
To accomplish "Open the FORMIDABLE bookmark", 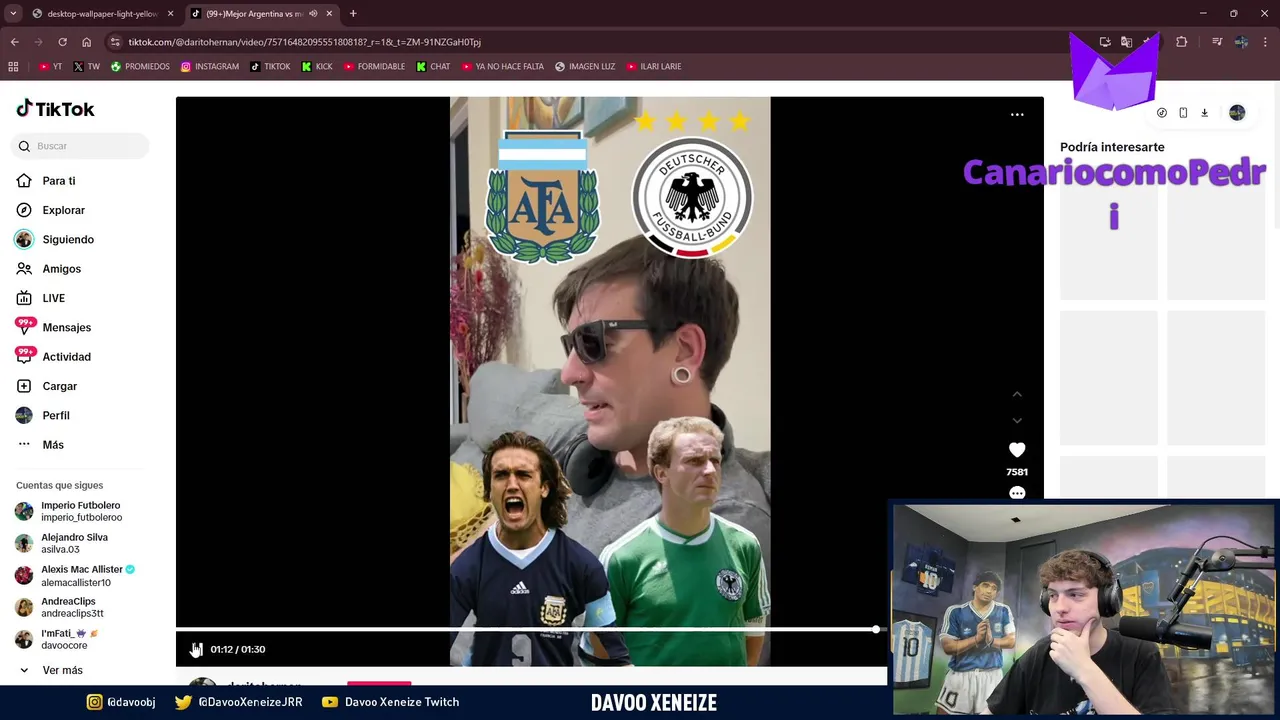I will point(374,67).
